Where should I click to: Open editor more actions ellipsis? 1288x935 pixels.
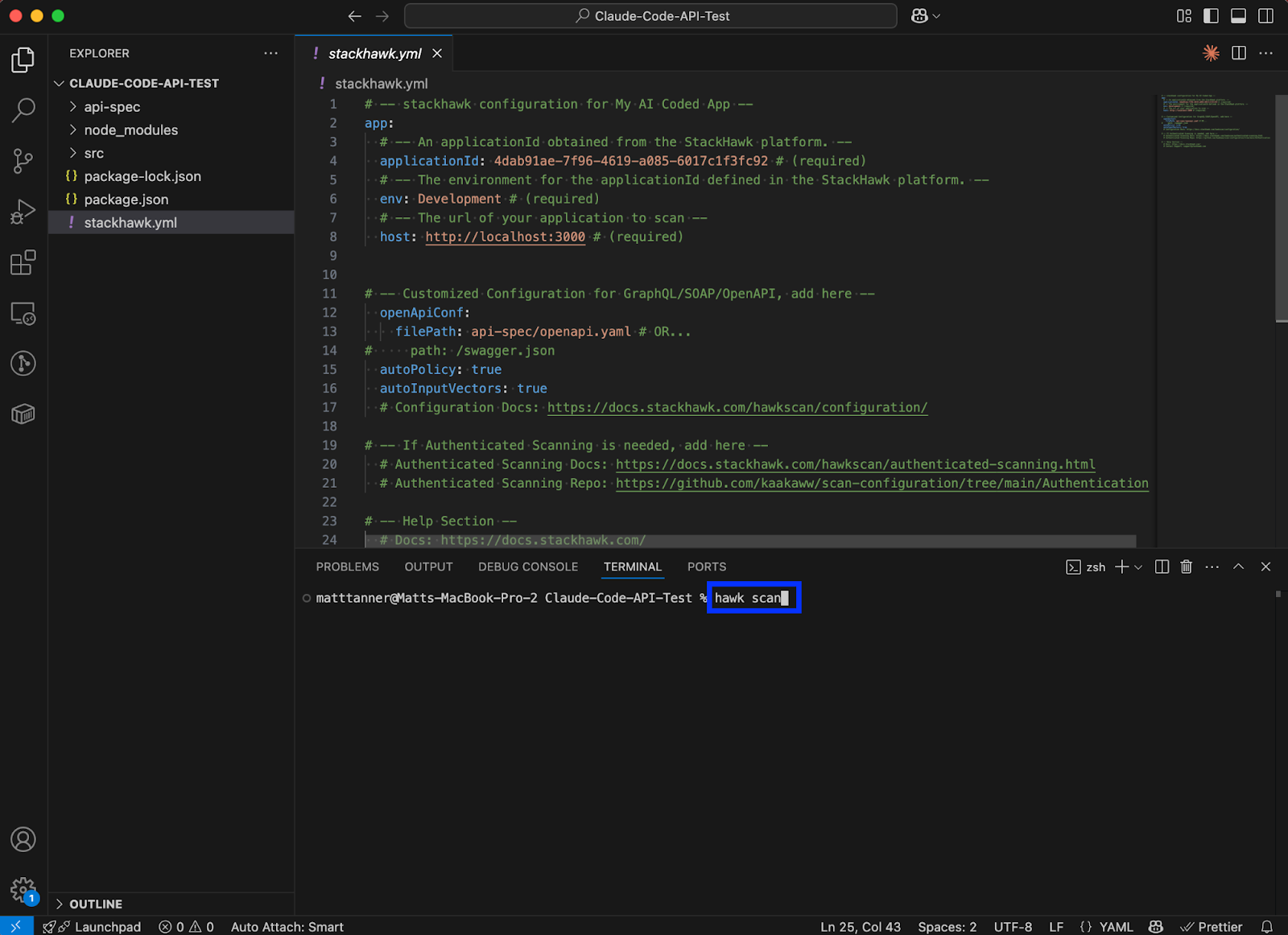(1266, 53)
